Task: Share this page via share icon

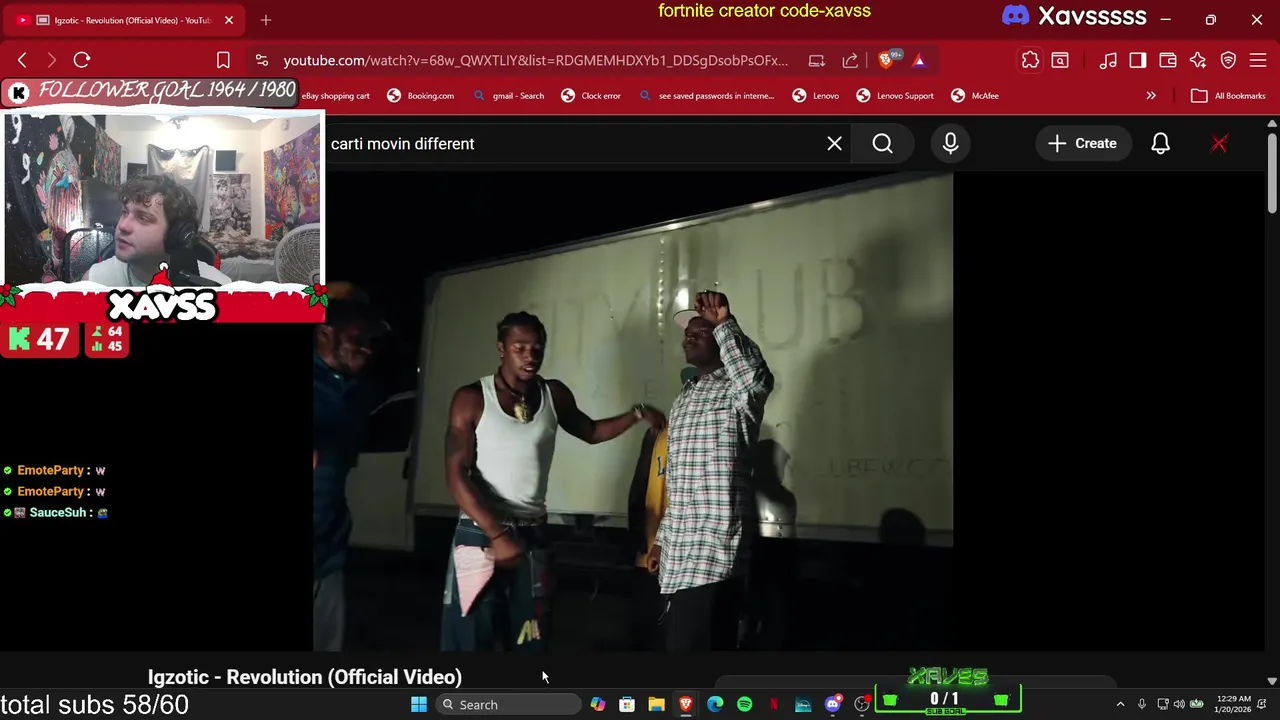Action: 850,60
